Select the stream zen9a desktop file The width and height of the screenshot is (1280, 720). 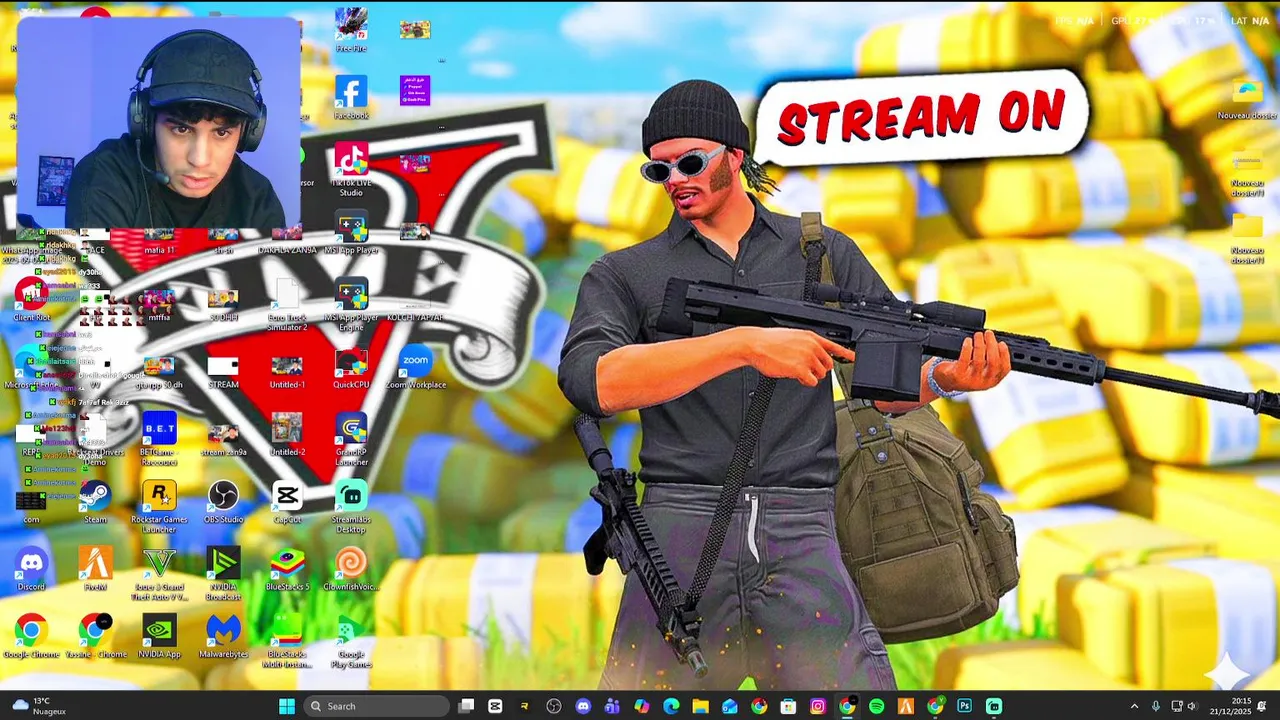223,439
